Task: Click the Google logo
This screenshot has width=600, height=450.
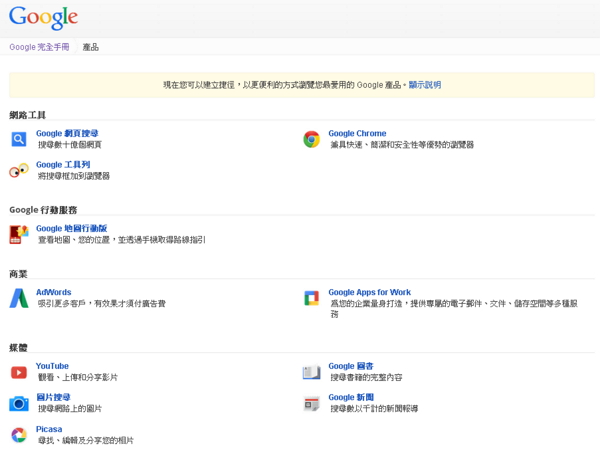Action: 43,18
